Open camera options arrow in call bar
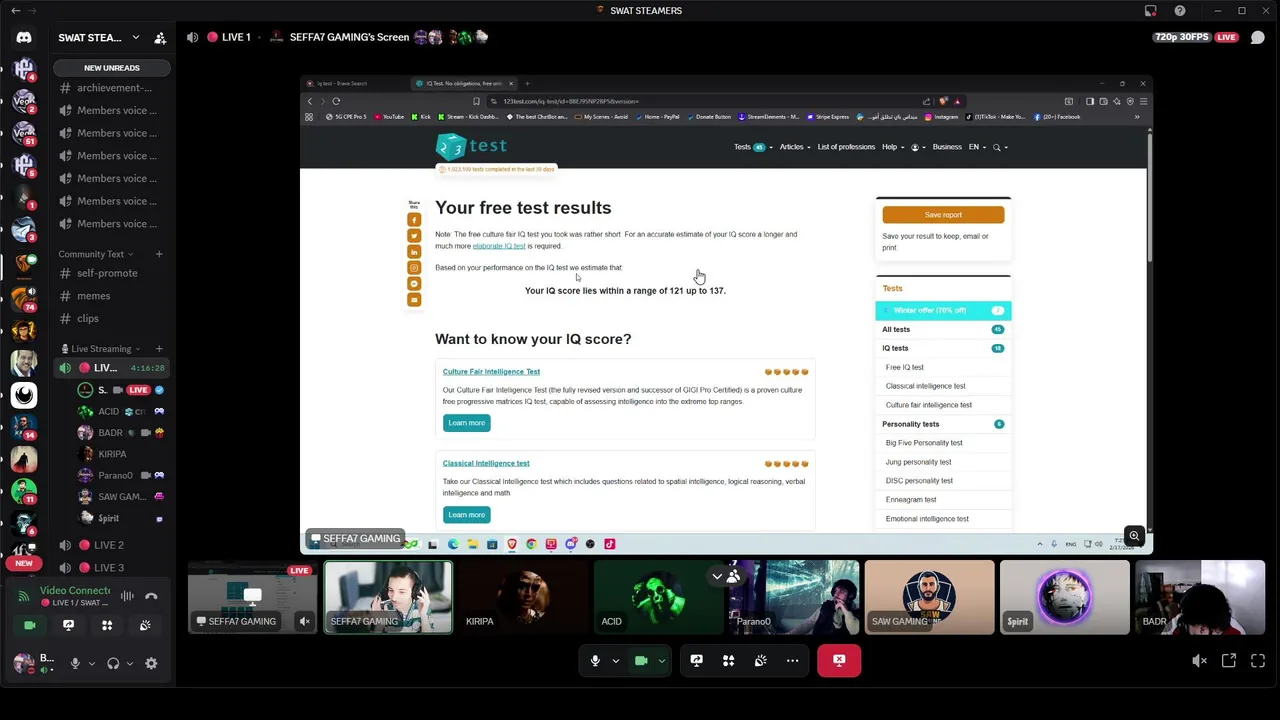The image size is (1280, 720). pos(661,660)
